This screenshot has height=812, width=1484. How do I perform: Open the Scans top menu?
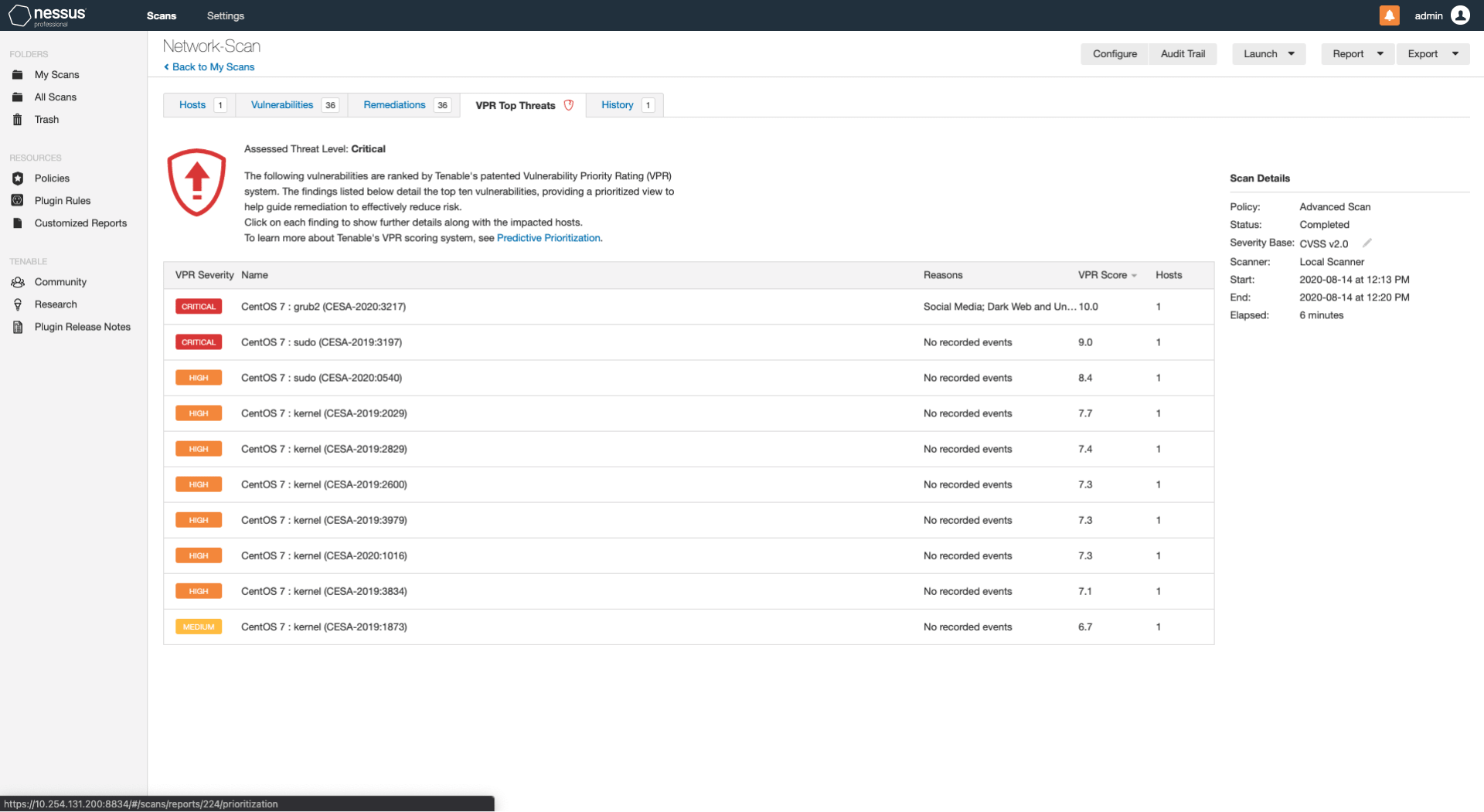[x=162, y=15]
